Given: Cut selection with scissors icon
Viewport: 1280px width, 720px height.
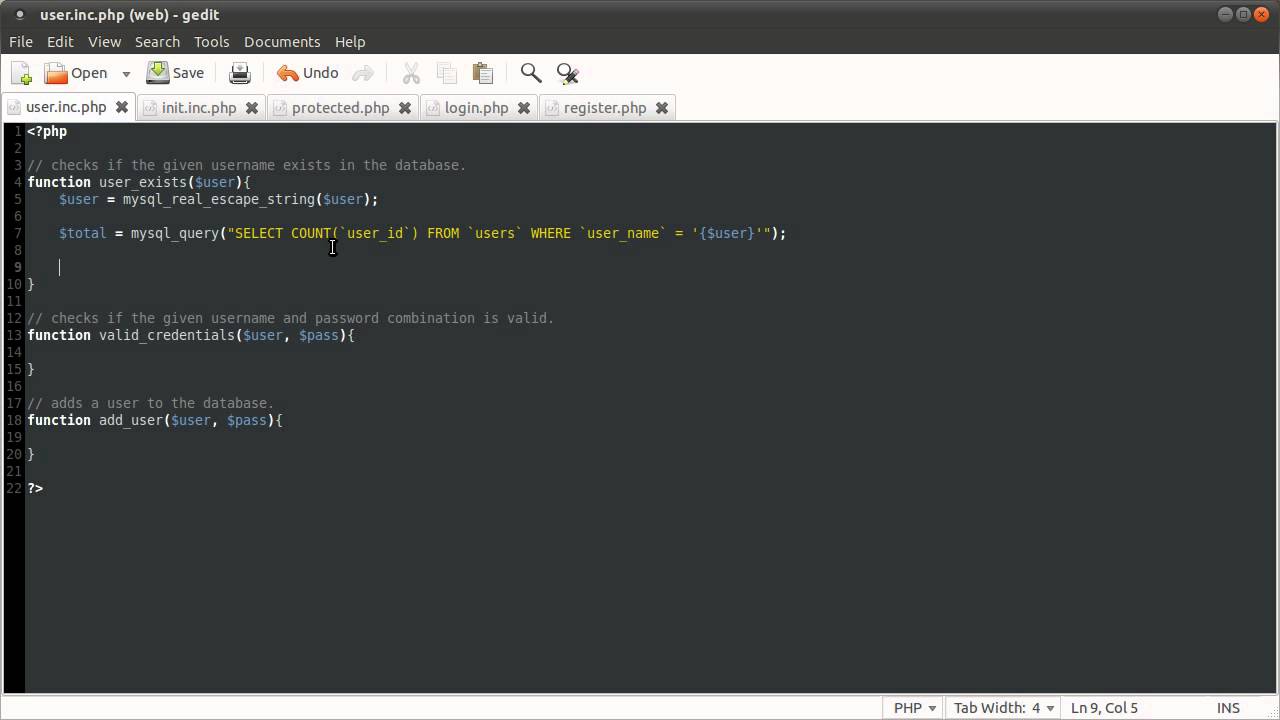Looking at the screenshot, I should tap(411, 73).
